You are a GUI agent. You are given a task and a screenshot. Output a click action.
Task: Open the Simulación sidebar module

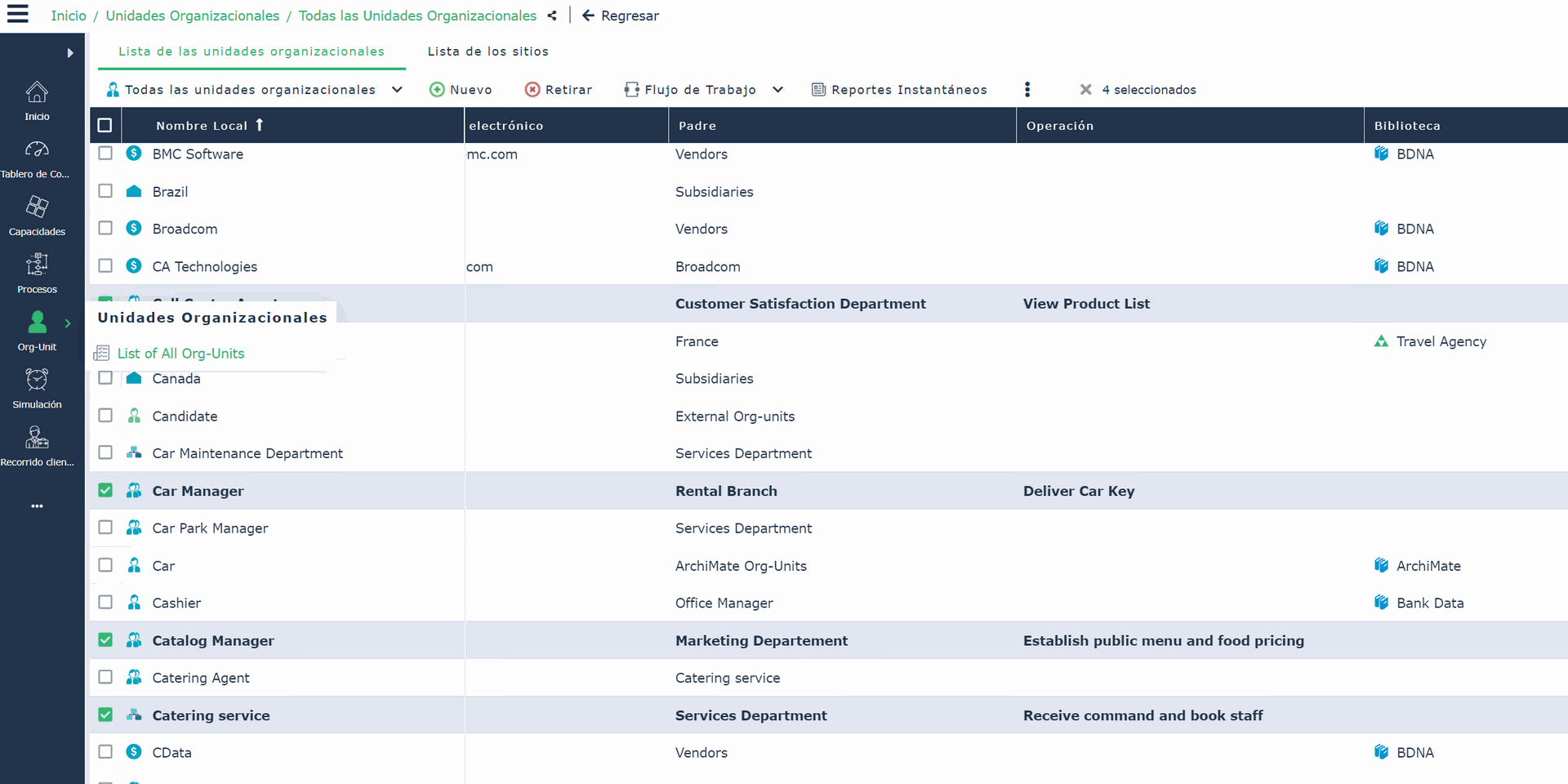click(37, 389)
